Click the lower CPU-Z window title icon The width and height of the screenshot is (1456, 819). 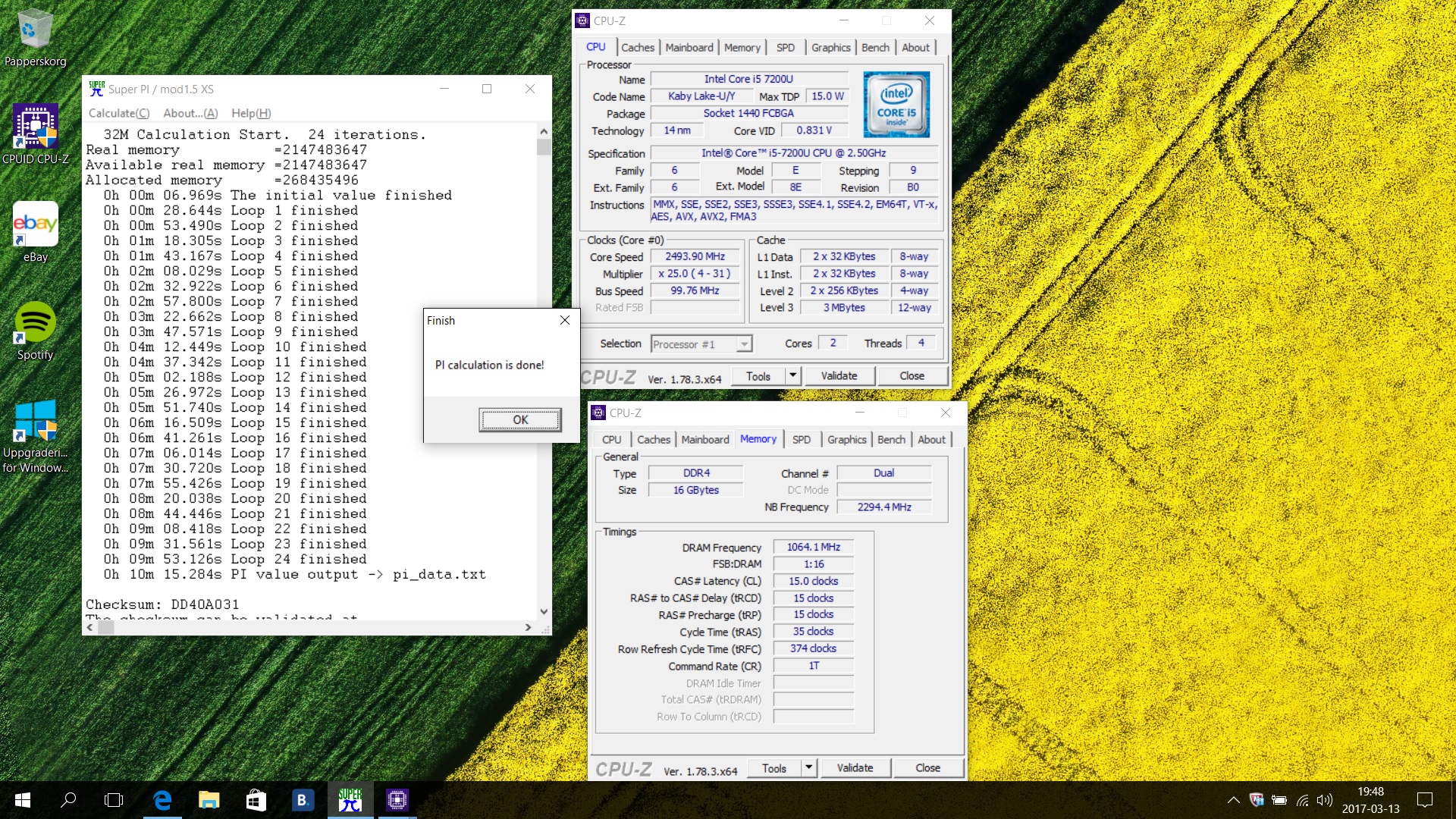click(598, 413)
